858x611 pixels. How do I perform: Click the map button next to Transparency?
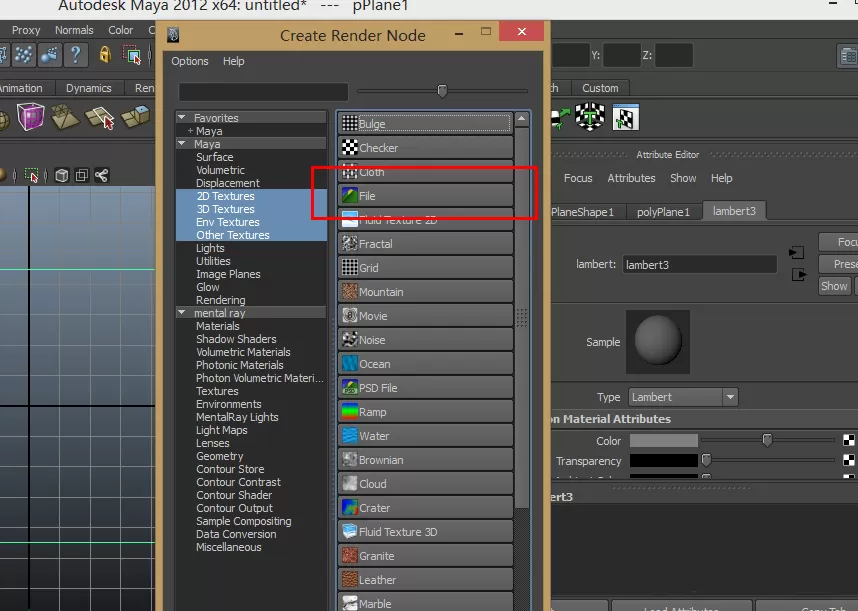(x=848, y=461)
